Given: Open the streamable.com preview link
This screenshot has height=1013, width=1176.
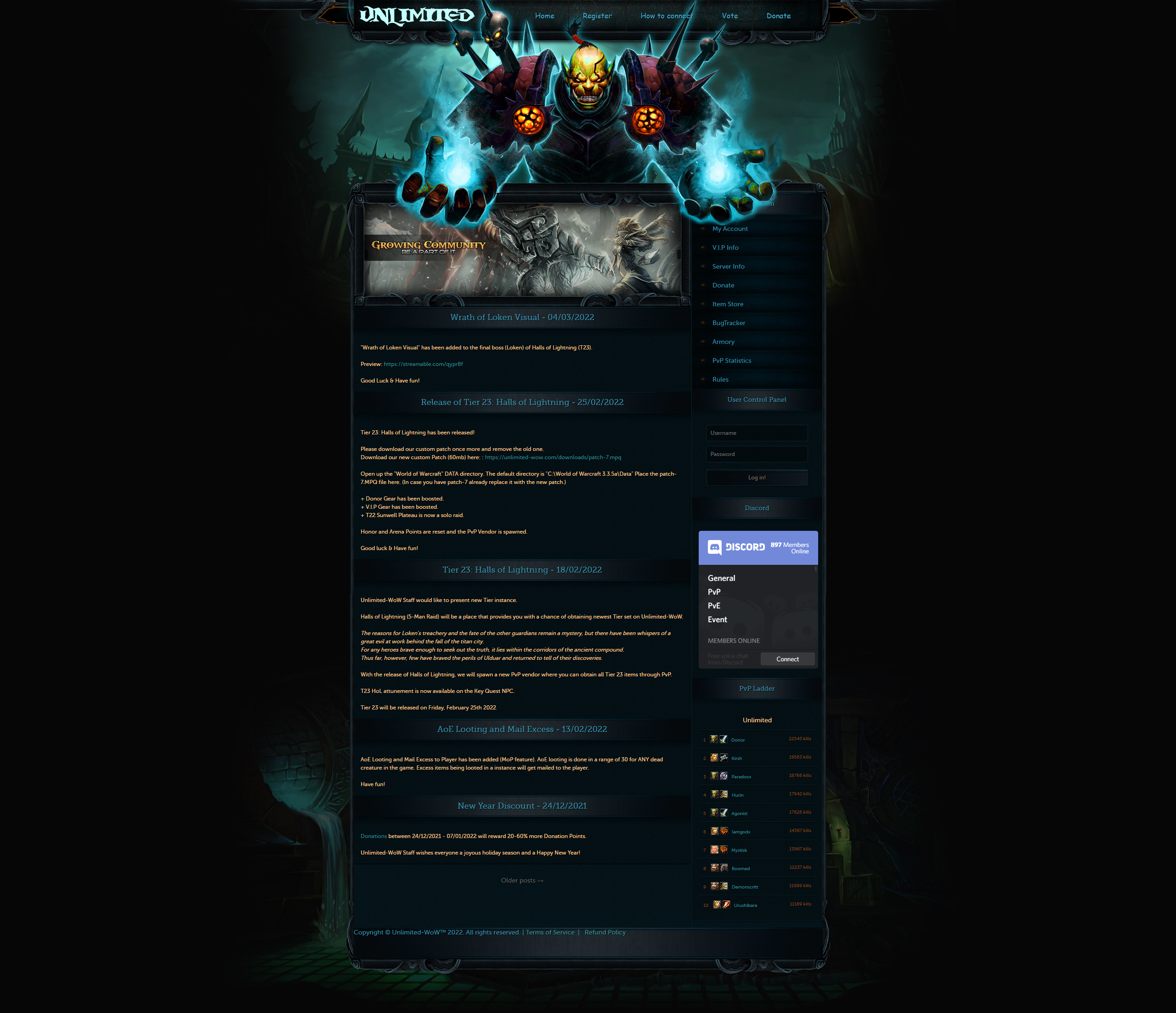Looking at the screenshot, I should click(423, 364).
